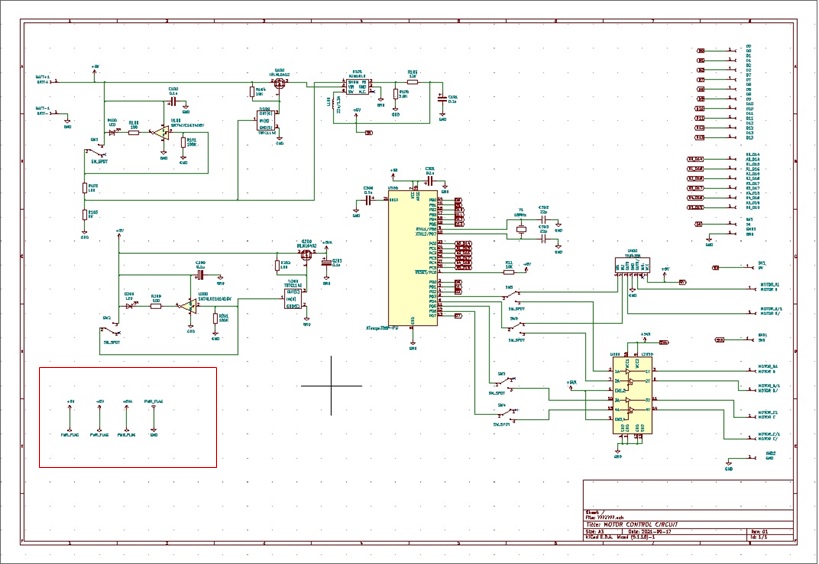Select the upper-left SW_SPDT switch symbol
Image resolution: width=819 pixels, height=564 pixels.
point(96,148)
